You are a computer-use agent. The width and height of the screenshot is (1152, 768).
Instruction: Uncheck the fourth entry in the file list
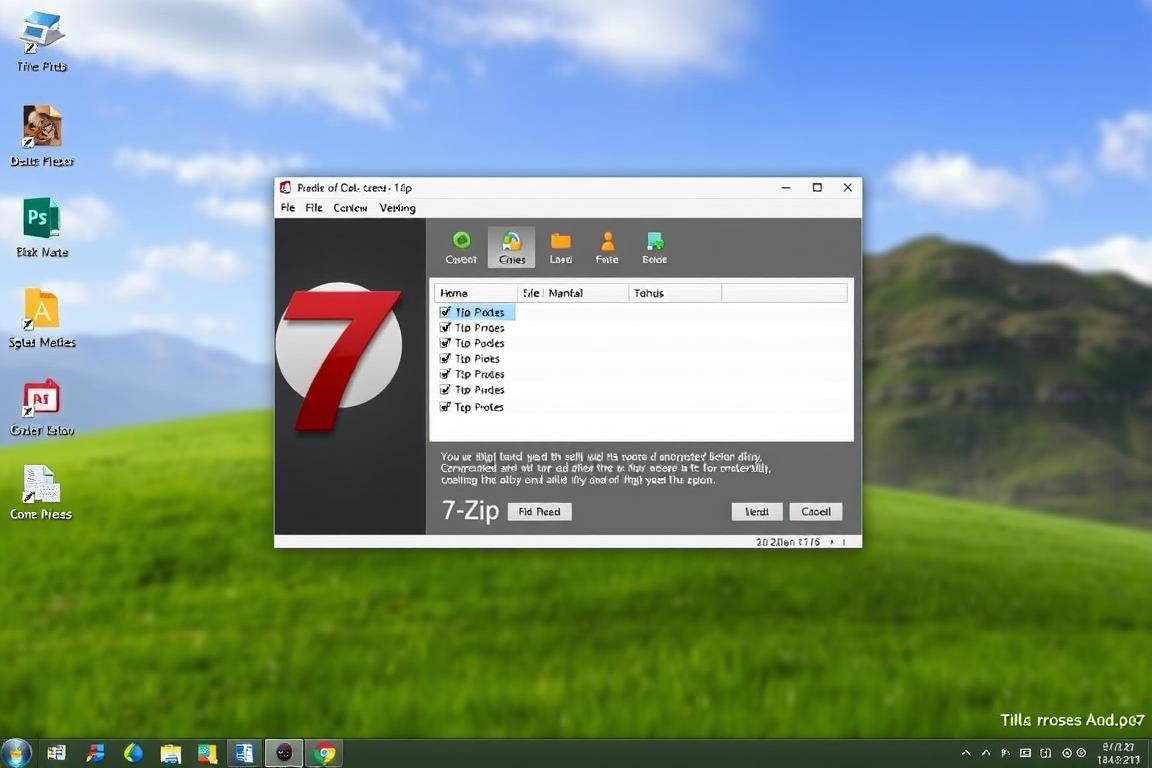pos(445,358)
